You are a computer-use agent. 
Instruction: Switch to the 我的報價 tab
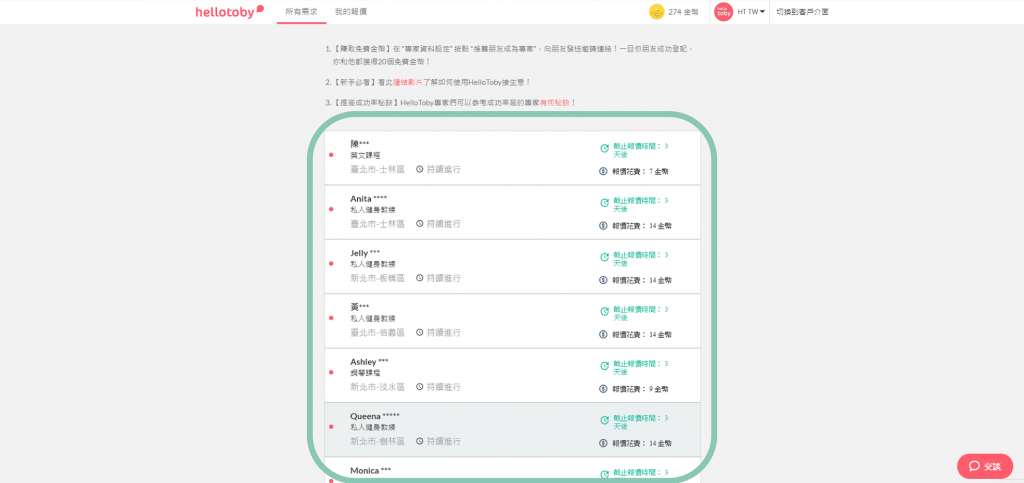point(350,12)
